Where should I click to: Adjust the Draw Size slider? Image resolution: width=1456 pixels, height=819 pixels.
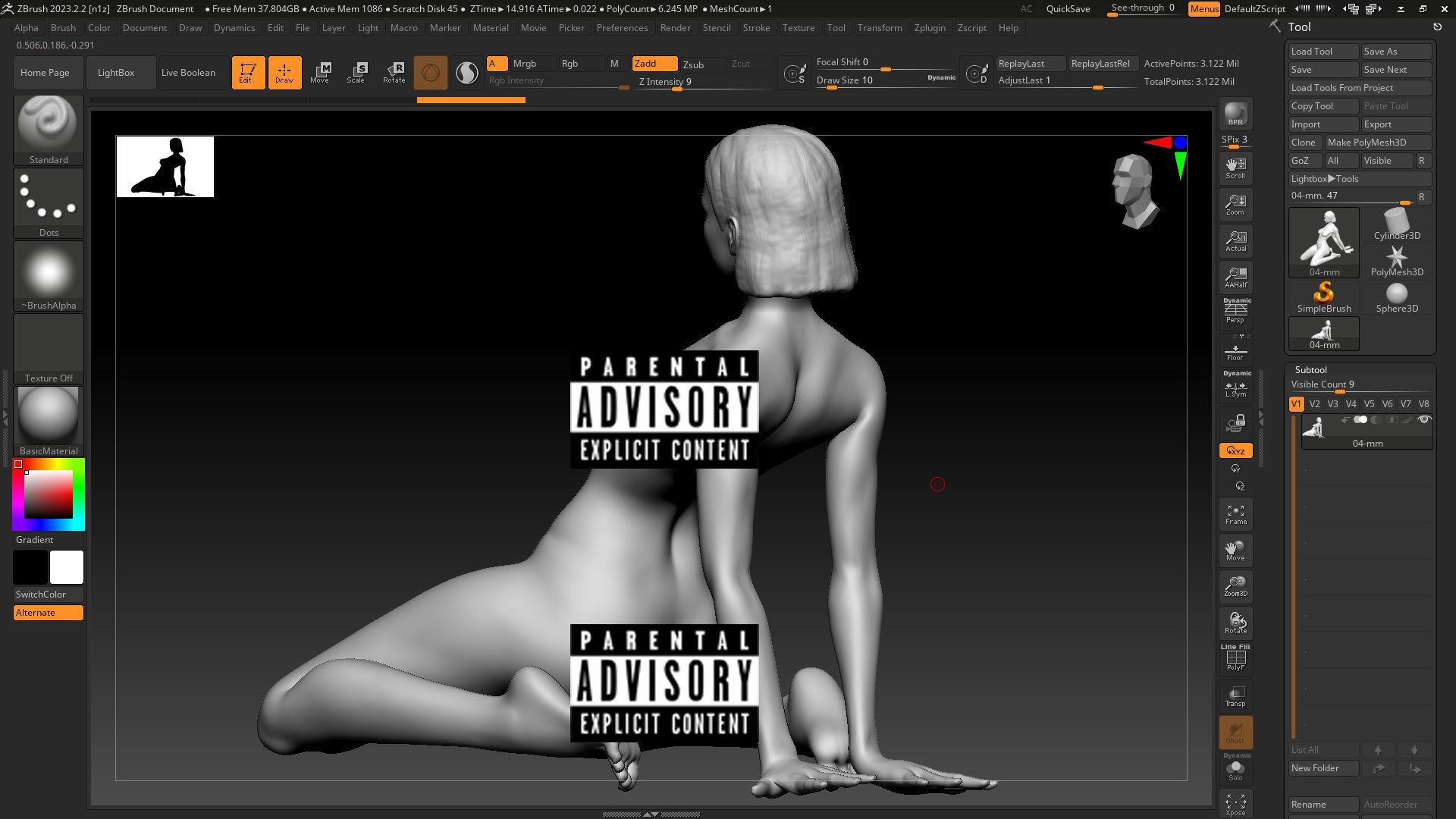point(885,80)
